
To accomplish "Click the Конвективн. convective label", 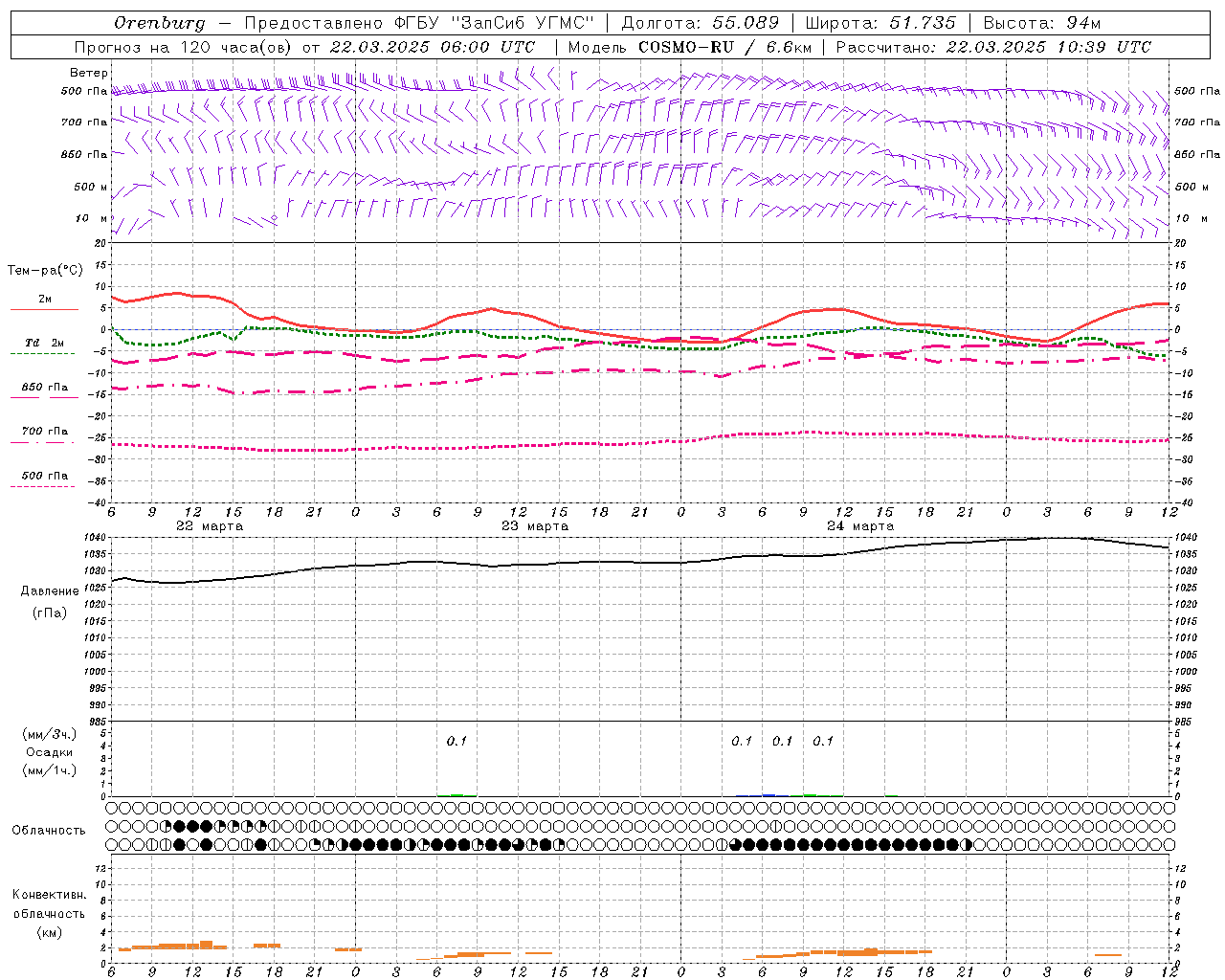I will point(49,895).
